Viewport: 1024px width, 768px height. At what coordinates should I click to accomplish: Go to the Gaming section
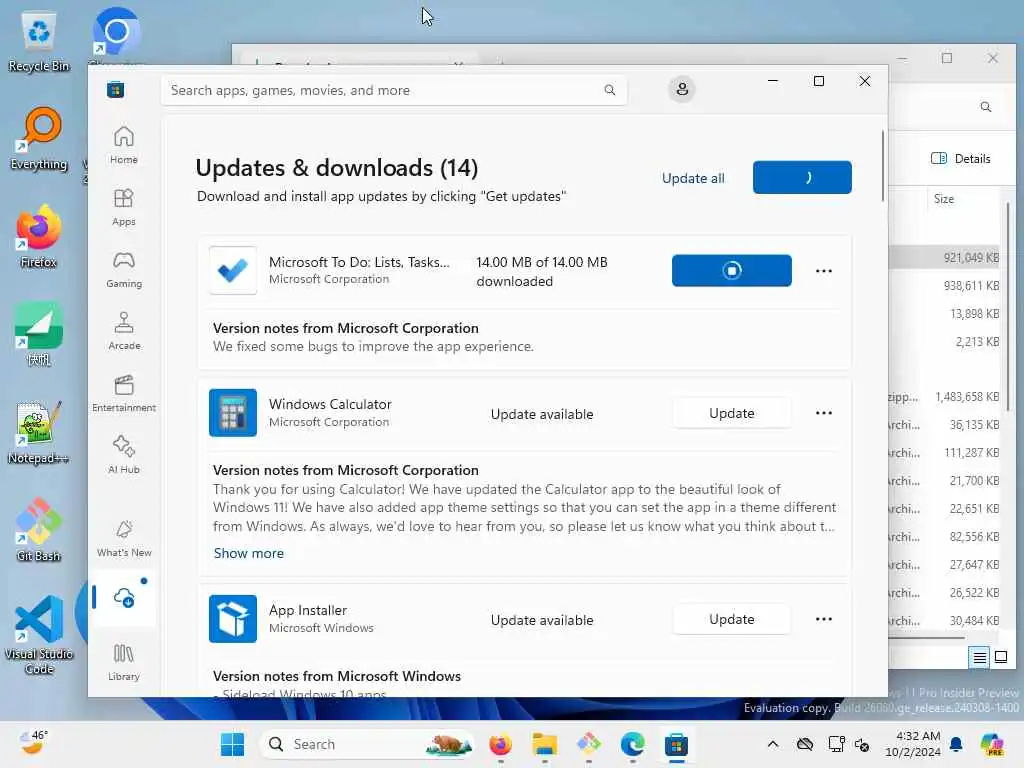pyautogui.click(x=123, y=269)
